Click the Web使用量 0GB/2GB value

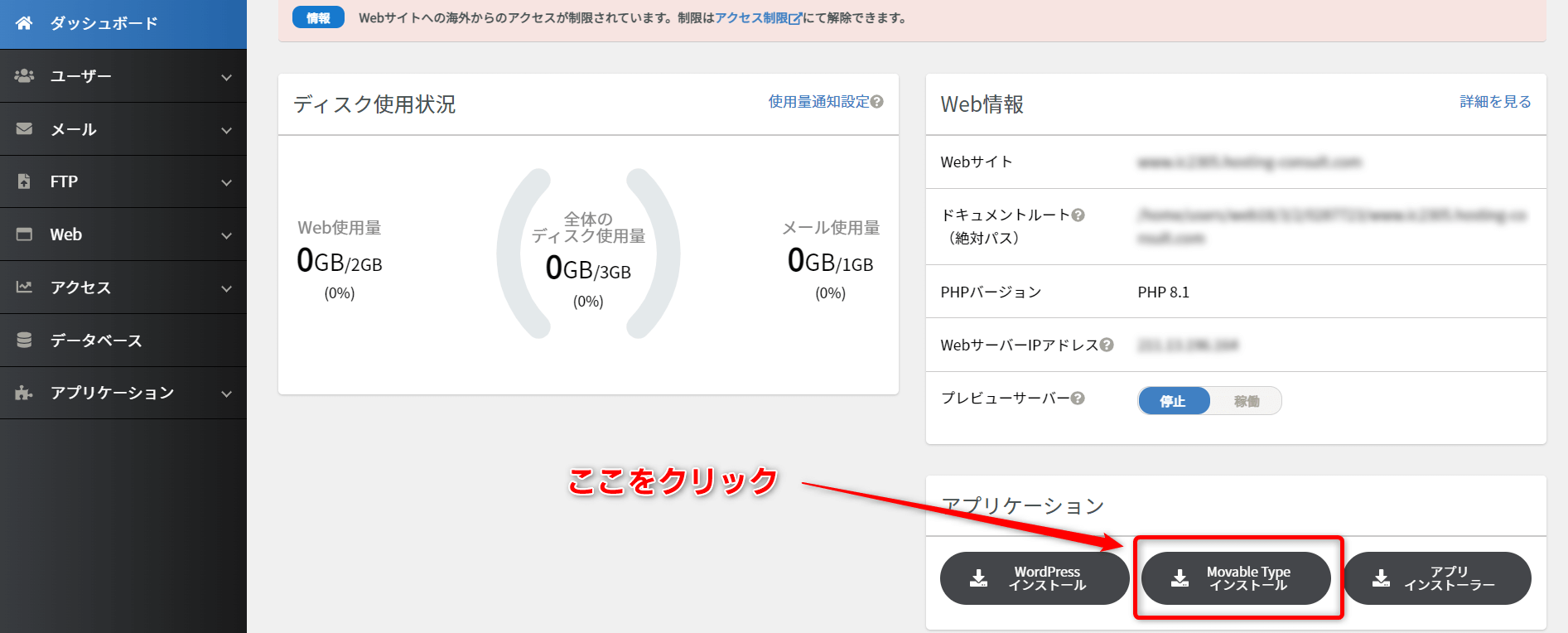340,261
